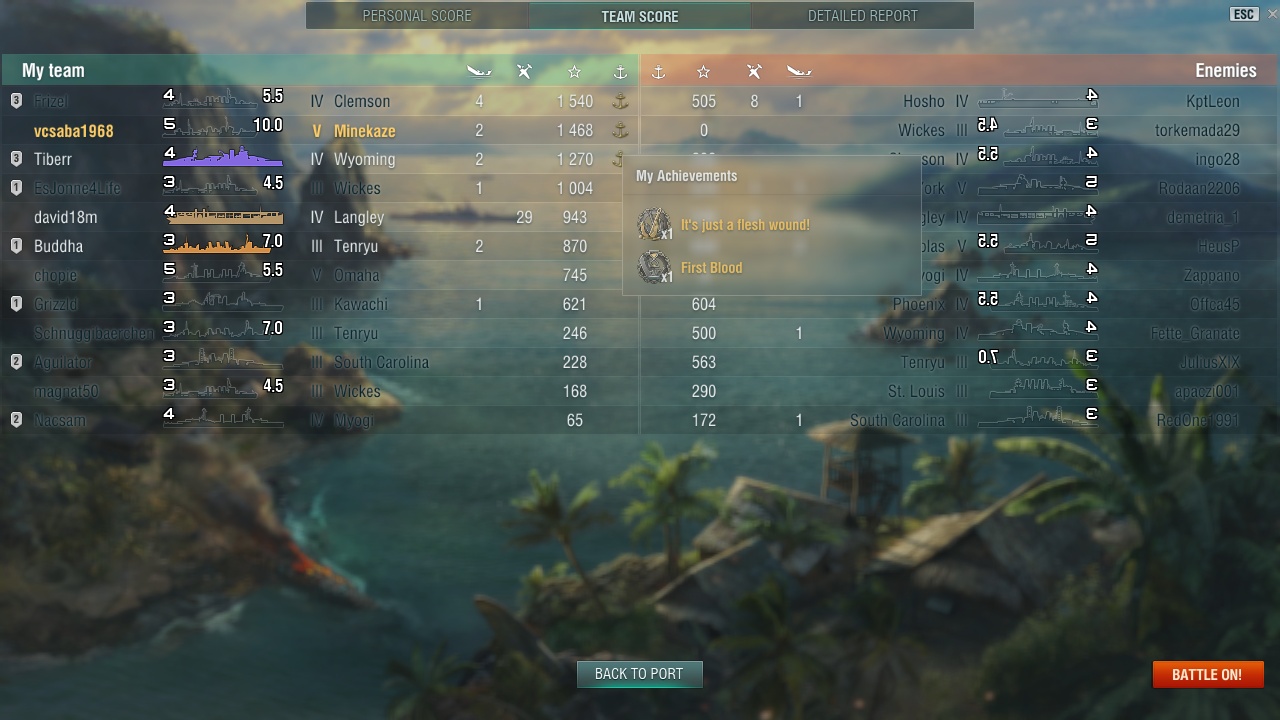Select enemy player KptLeon
Viewport: 1280px width, 720px height.
(x=1212, y=101)
